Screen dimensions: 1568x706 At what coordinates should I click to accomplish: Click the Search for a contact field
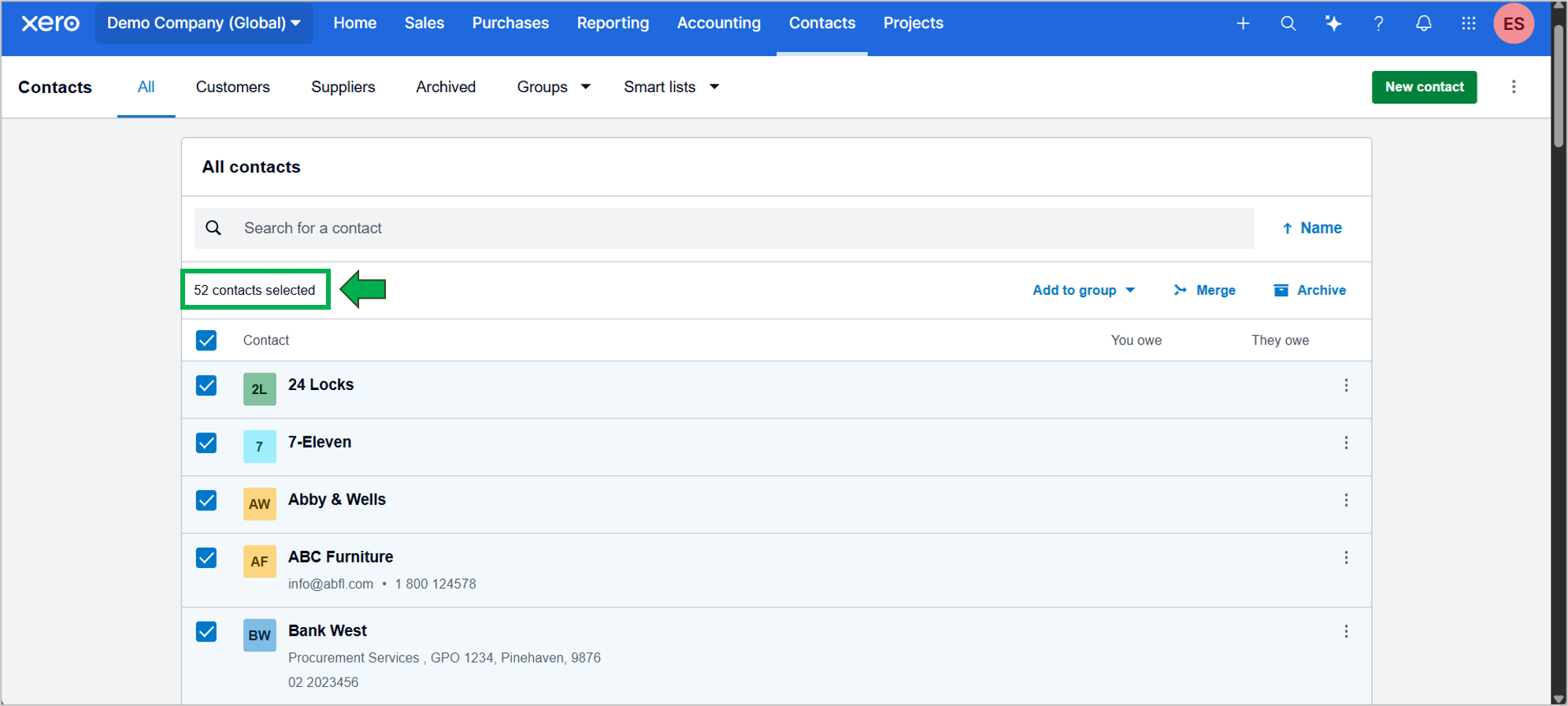[x=725, y=229]
